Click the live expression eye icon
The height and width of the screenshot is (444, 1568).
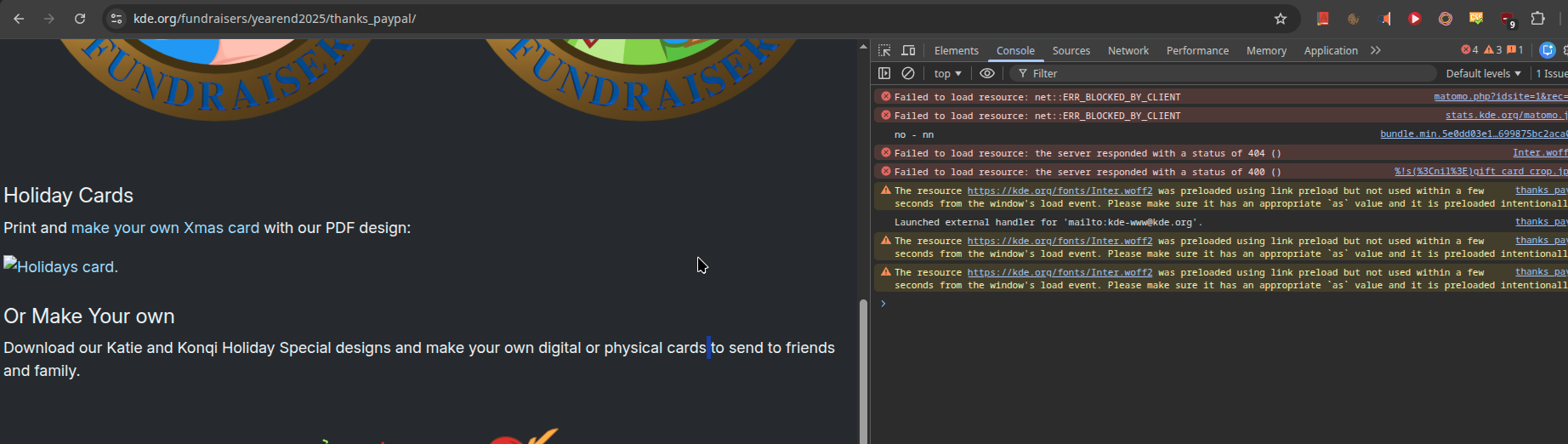[987, 74]
